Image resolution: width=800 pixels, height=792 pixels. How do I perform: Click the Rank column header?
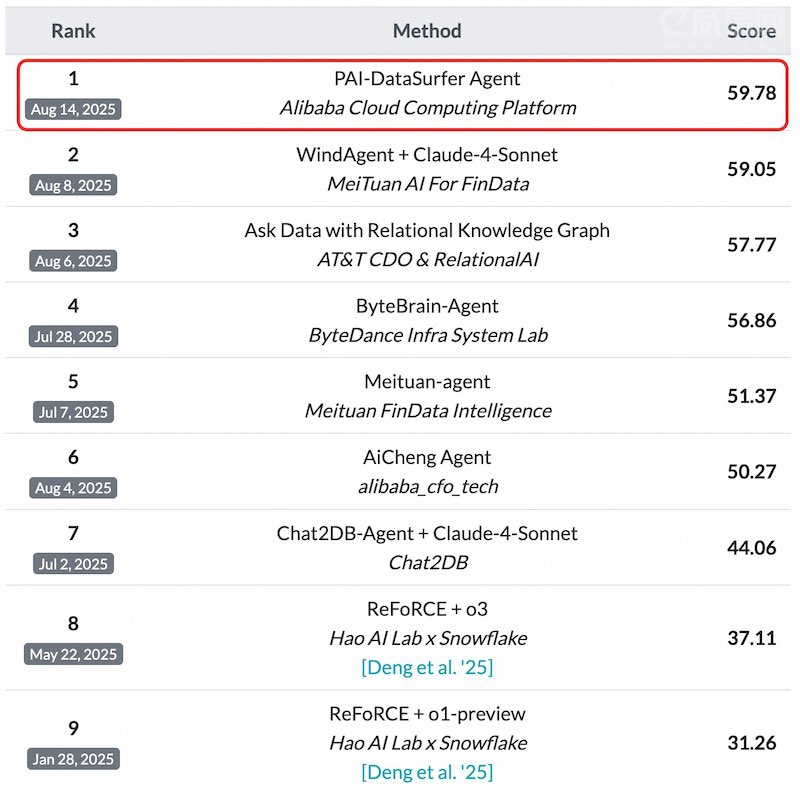point(73,30)
